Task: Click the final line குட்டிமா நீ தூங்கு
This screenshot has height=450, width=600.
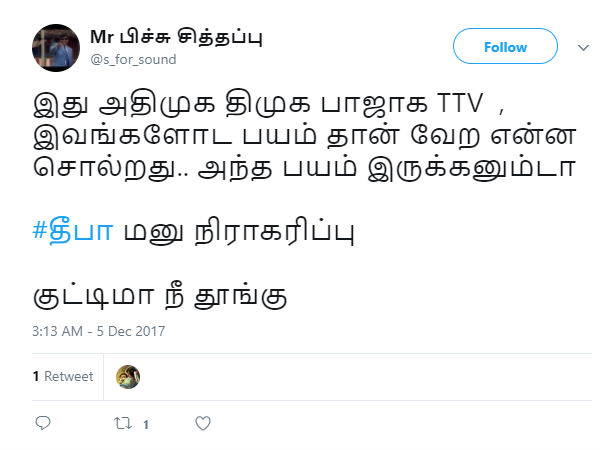Action: coord(160,296)
